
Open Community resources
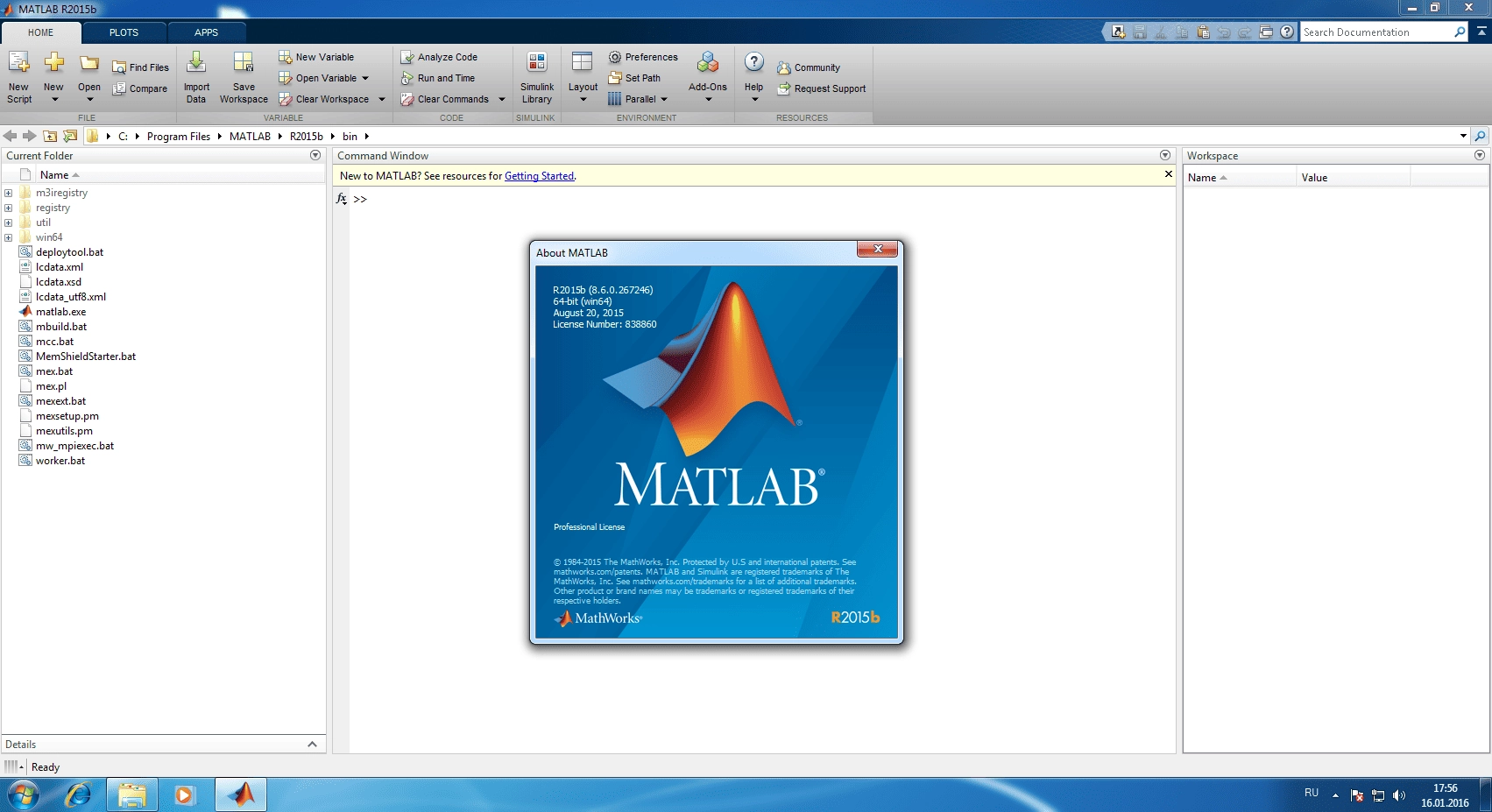click(x=809, y=67)
